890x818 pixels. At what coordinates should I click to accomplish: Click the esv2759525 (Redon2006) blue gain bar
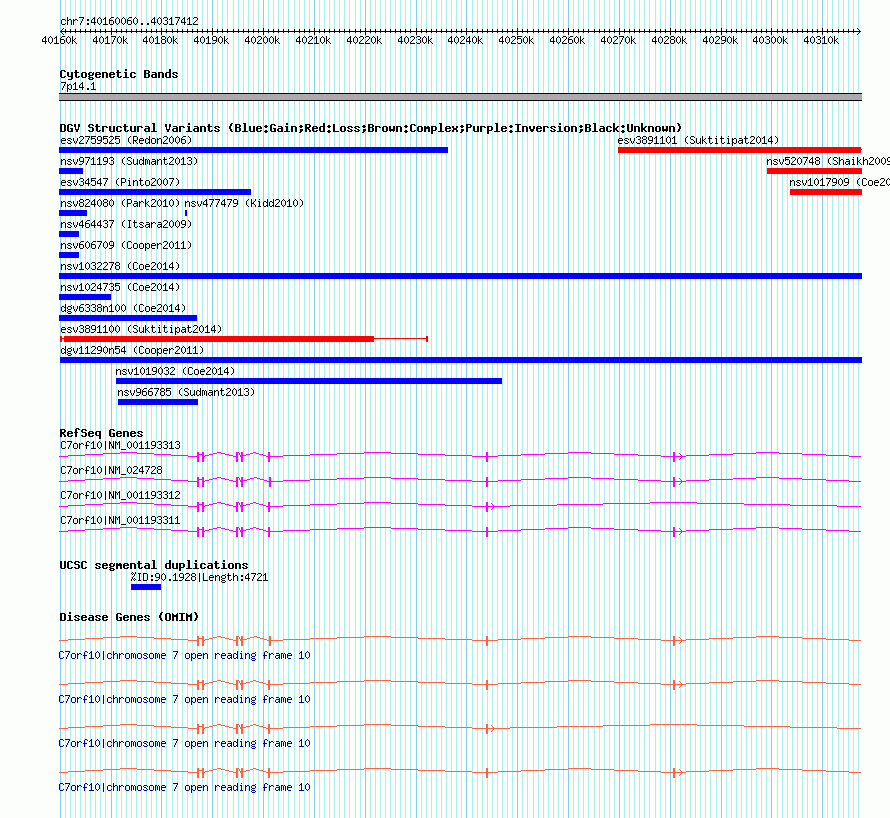tap(253, 150)
